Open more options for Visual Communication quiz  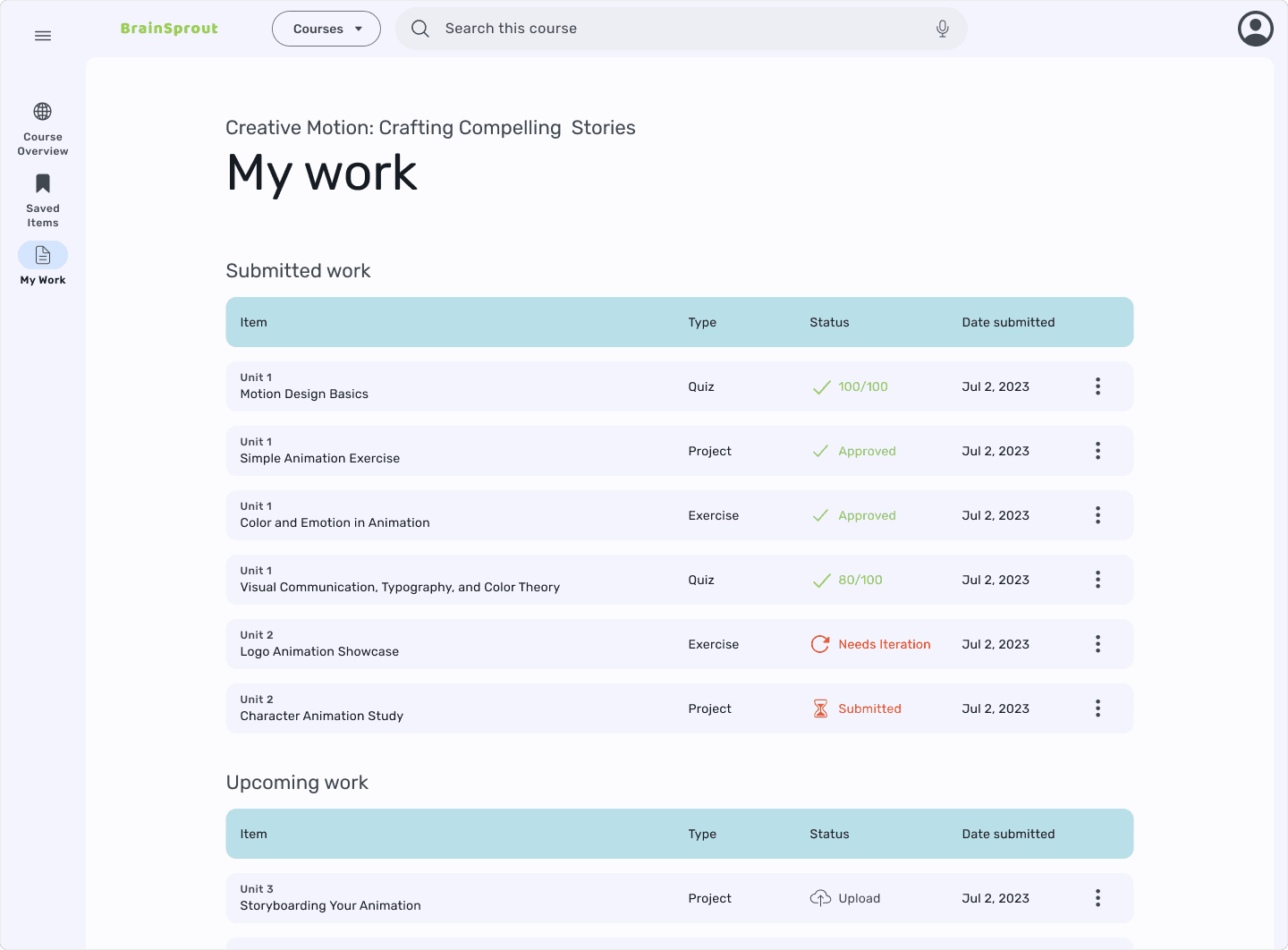coord(1097,580)
